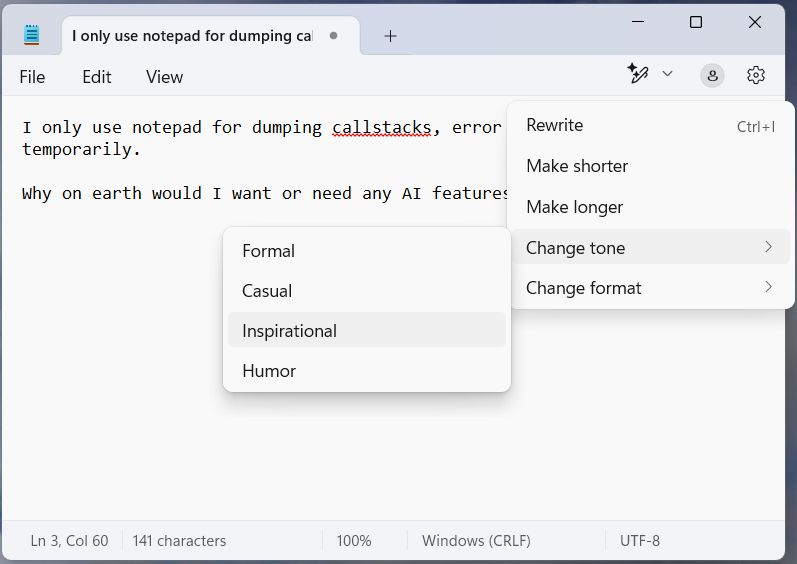Click the misspelled word 'callstacks'
Screen dimensions: 797x564
coord(381,127)
